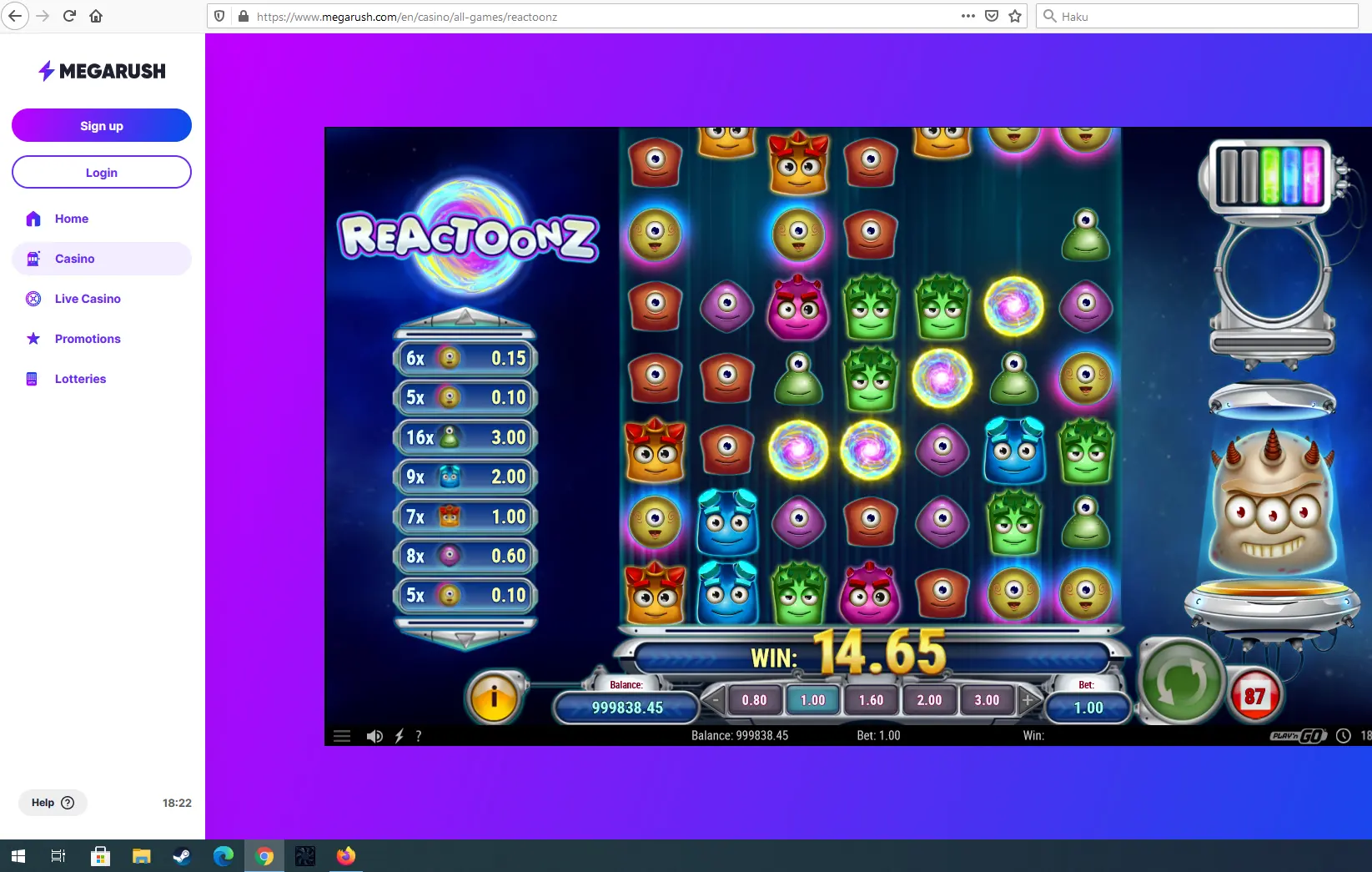Click the Help button
The height and width of the screenshot is (872, 1372).
pos(53,803)
